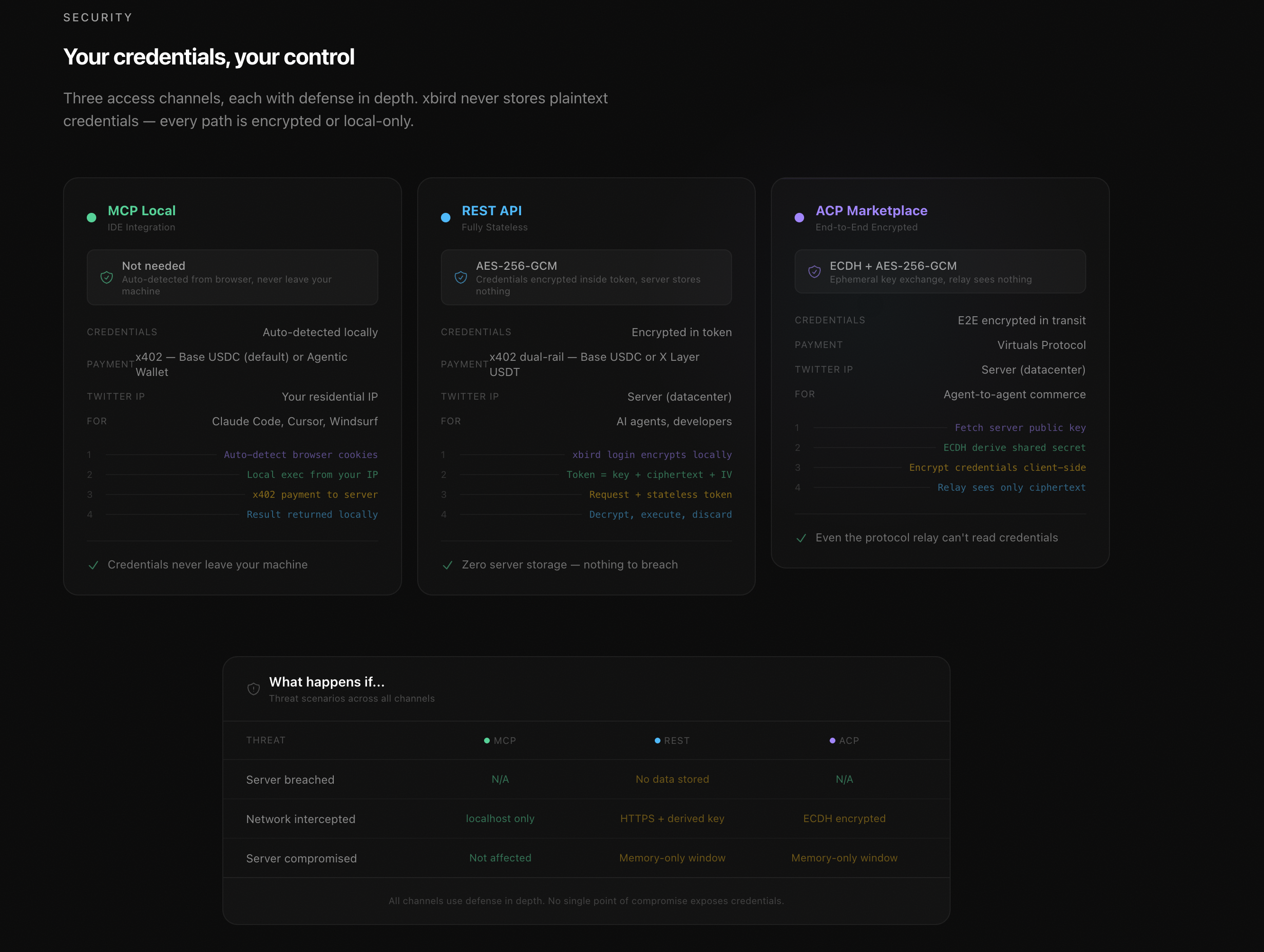This screenshot has width=1264, height=952.
Task: Click step 'Decrypt, execute, discard'
Action: (x=660, y=515)
